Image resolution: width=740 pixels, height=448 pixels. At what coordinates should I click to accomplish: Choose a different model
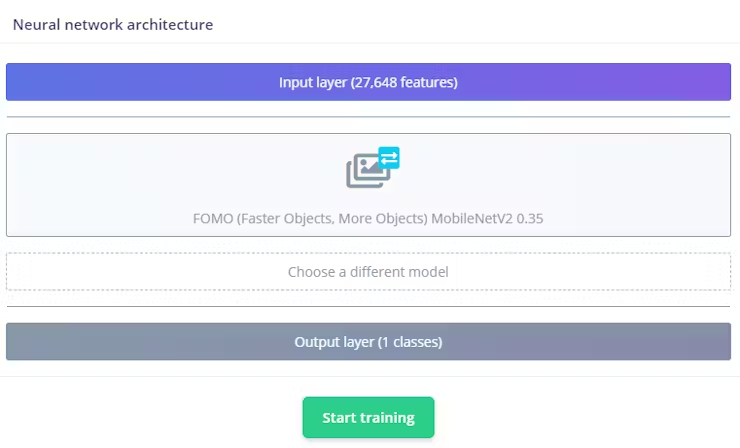(368, 272)
